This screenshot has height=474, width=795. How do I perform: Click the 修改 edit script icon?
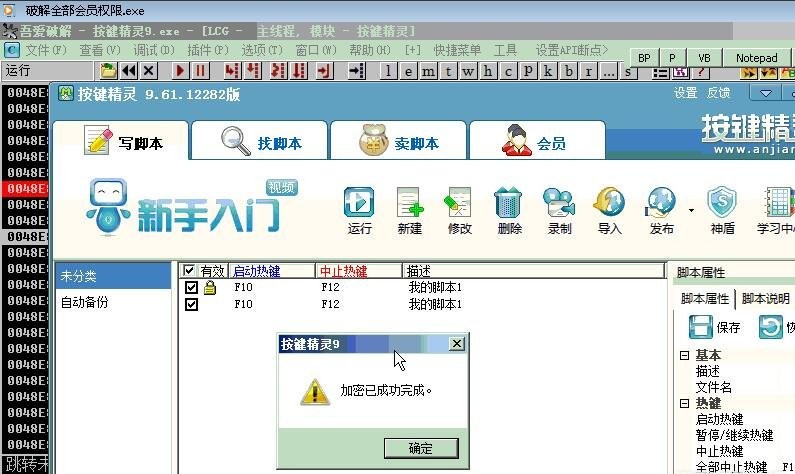point(459,210)
